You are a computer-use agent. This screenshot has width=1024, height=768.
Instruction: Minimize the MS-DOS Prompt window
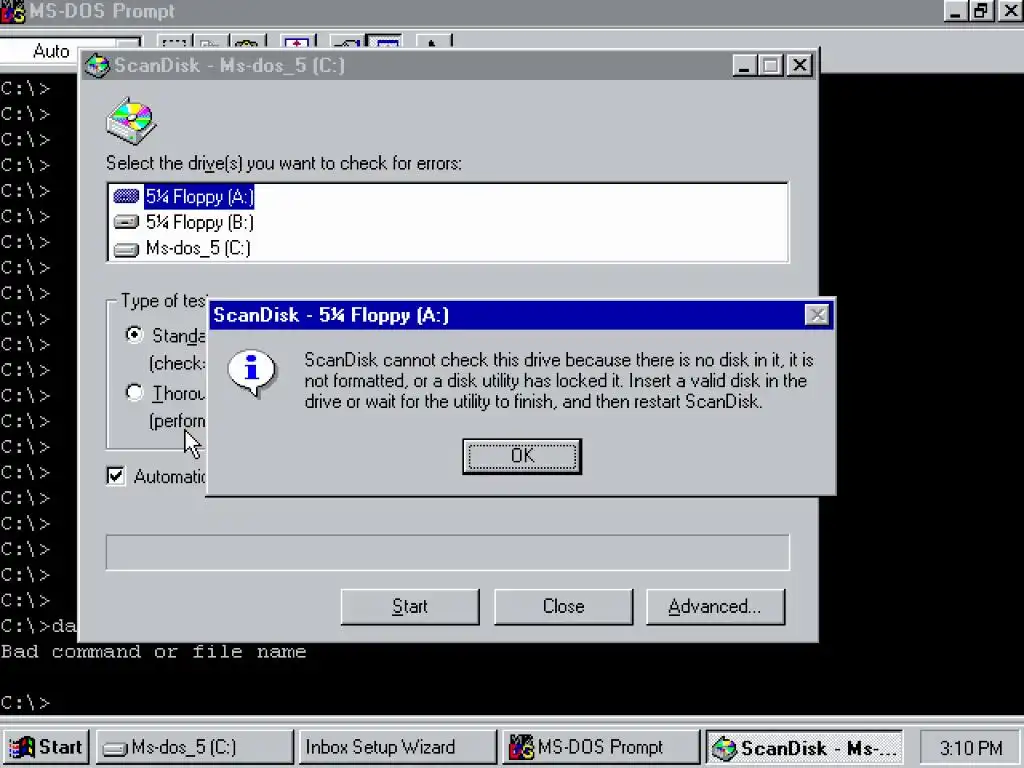click(955, 10)
